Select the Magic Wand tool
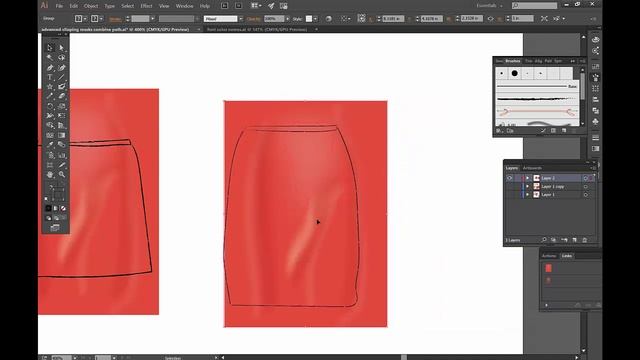Screen dimensions: 640x360 [50, 58]
